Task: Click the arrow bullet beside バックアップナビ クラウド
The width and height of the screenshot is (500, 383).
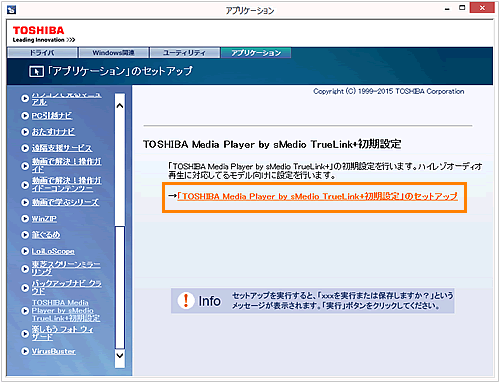Action: click(25, 288)
